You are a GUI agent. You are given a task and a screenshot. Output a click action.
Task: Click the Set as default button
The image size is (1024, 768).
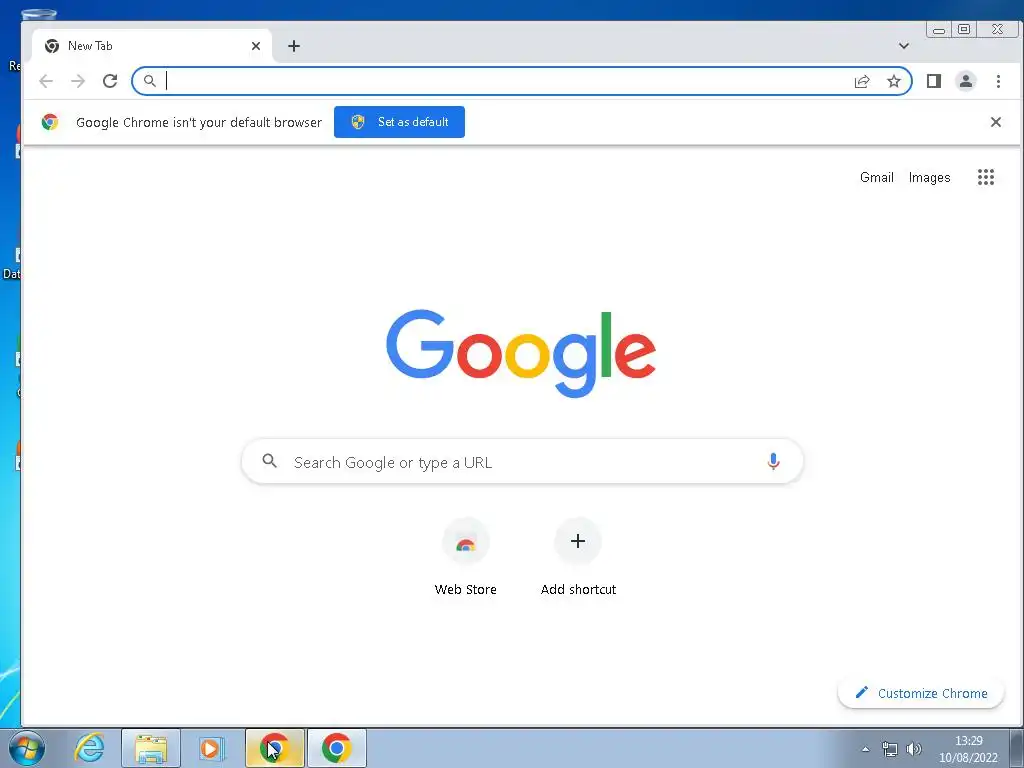coord(399,122)
